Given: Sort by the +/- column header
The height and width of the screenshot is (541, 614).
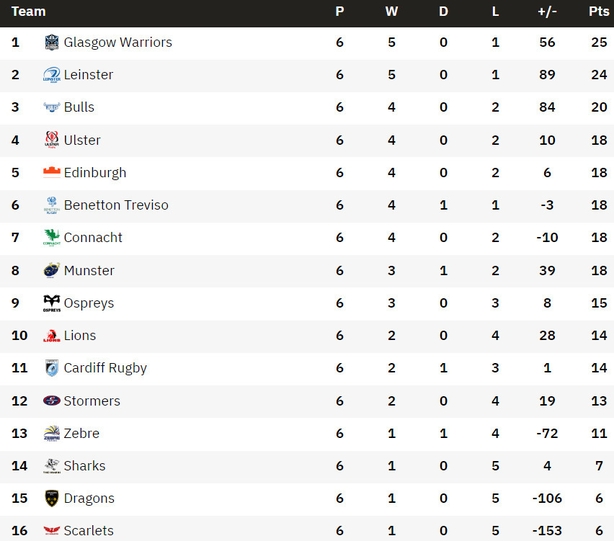Looking at the screenshot, I should click(547, 11).
